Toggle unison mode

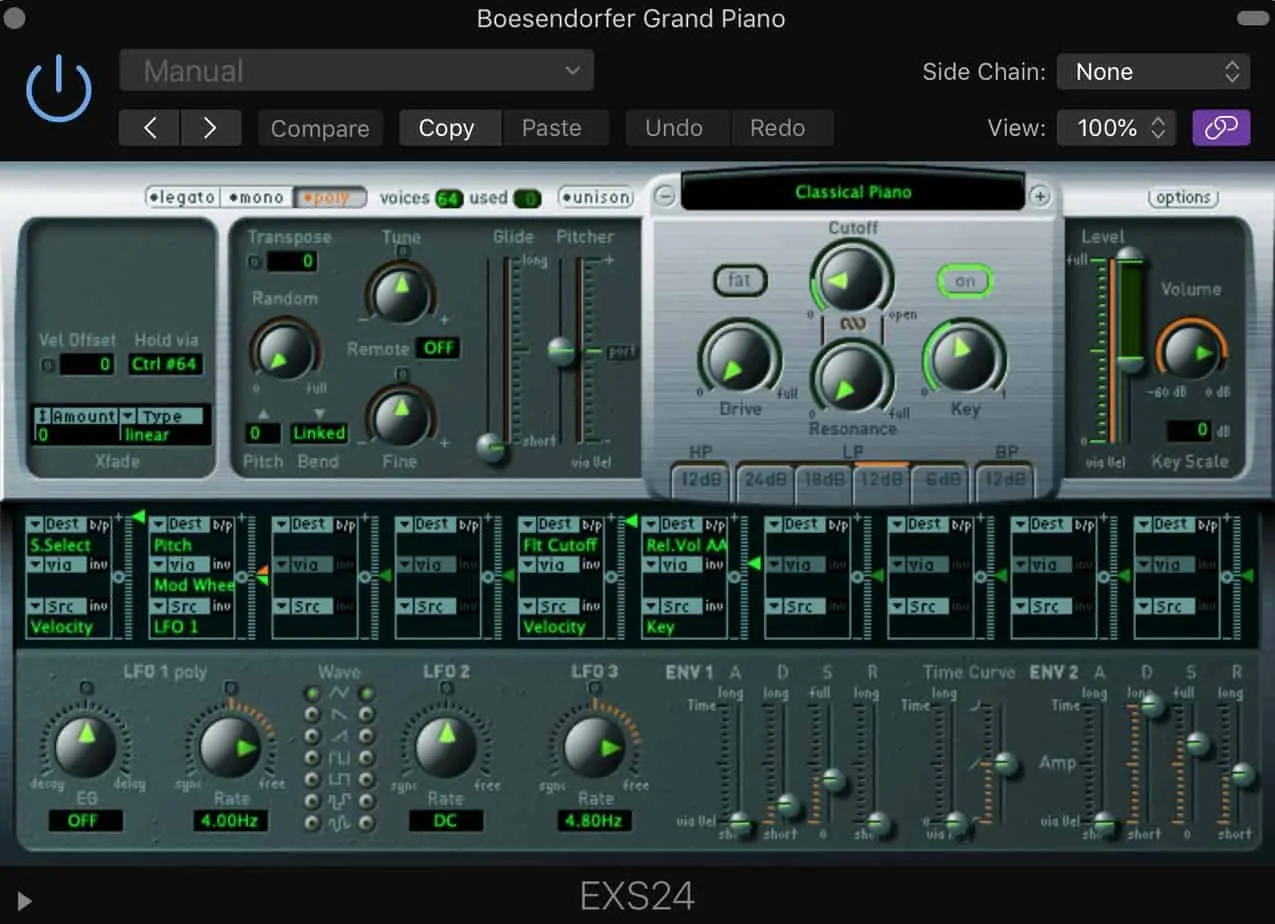(x=596, y=197)
